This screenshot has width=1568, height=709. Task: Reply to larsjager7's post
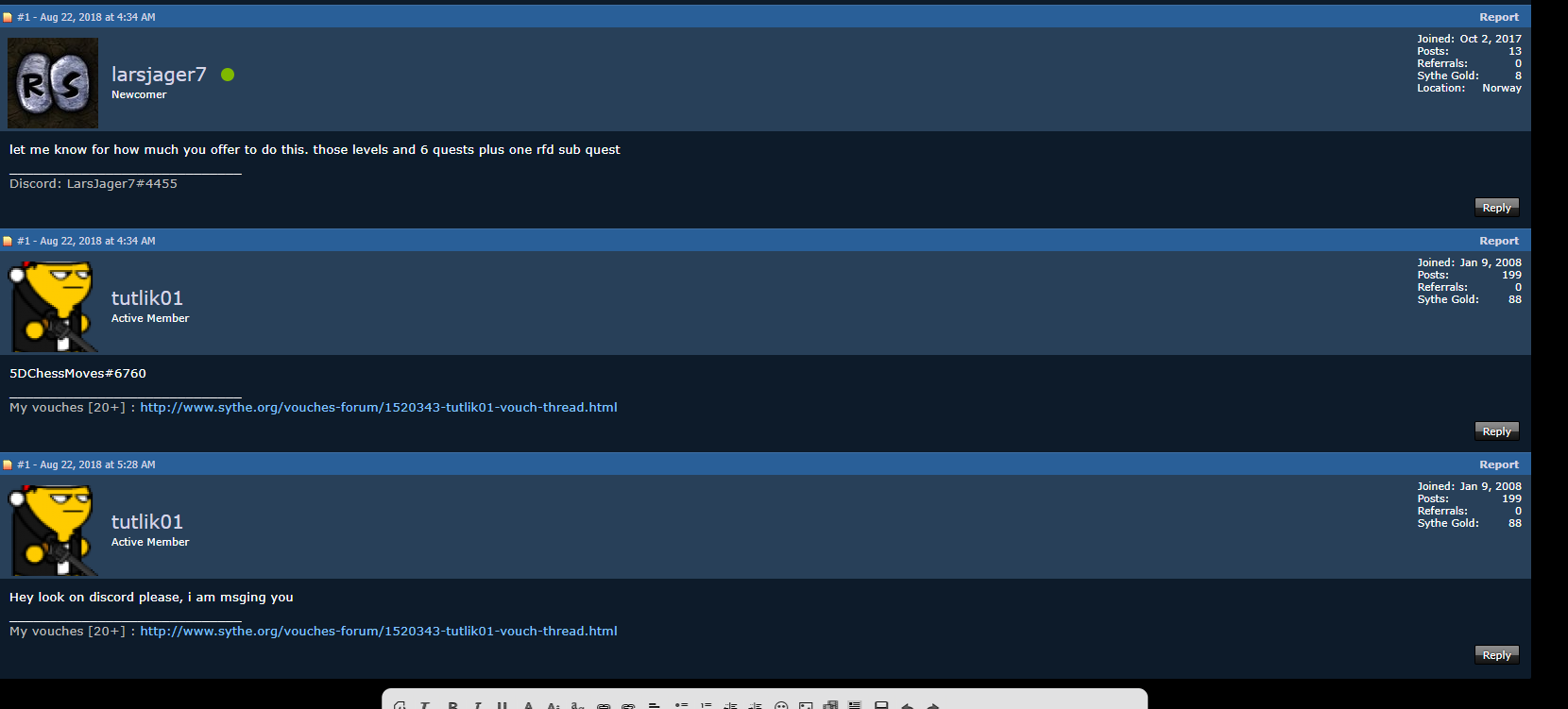coord(1497,207)
